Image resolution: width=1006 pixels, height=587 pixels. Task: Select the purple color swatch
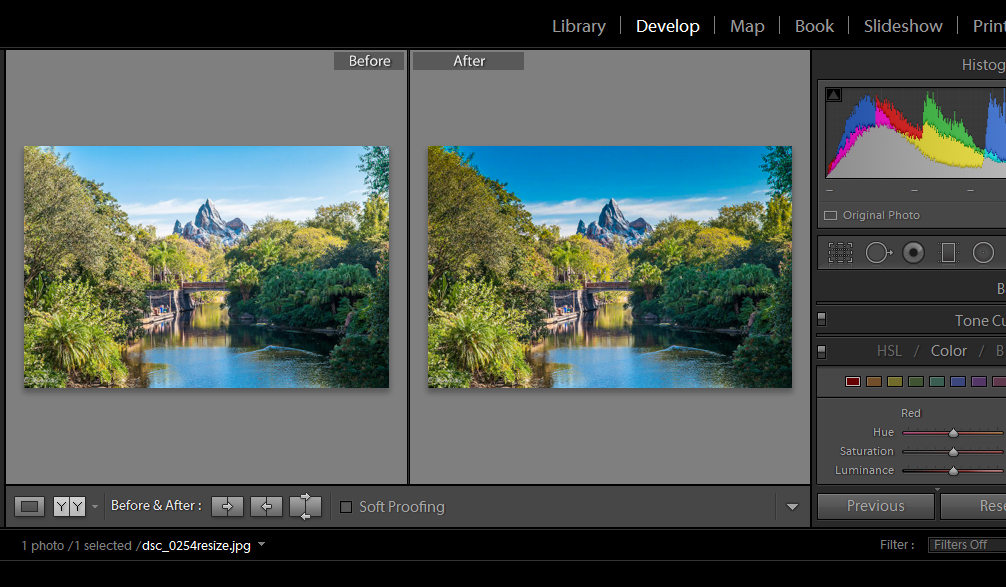coord(979,382)
